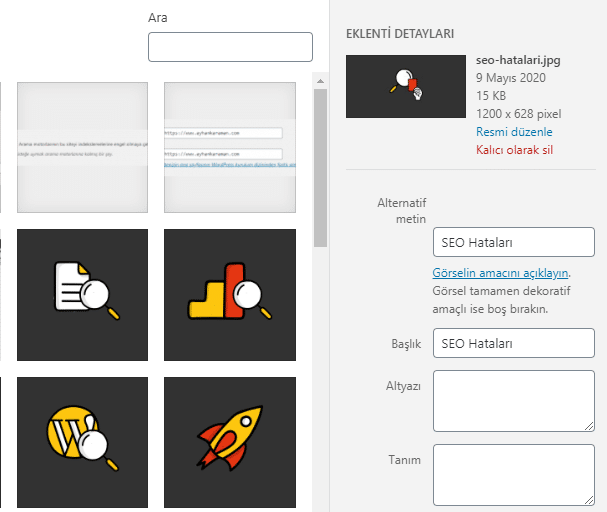This screenshot has width=607, height=512.
Task: Click inside the Altyazı text area
Action: pyautogui.click(x=514, y=401)
